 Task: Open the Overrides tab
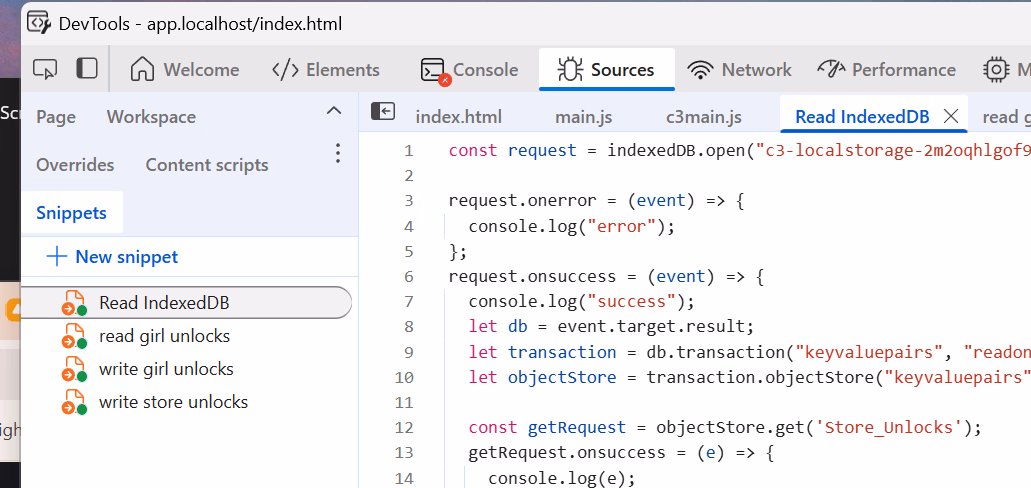(x=75, y=165)
